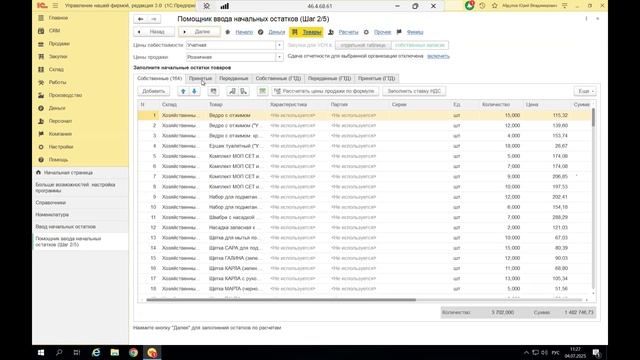Image resolution: width=640 pixels, height=360 pixels.
Task: Expand the Цены продажи dropdown arrow
Action: click(279, 57)
